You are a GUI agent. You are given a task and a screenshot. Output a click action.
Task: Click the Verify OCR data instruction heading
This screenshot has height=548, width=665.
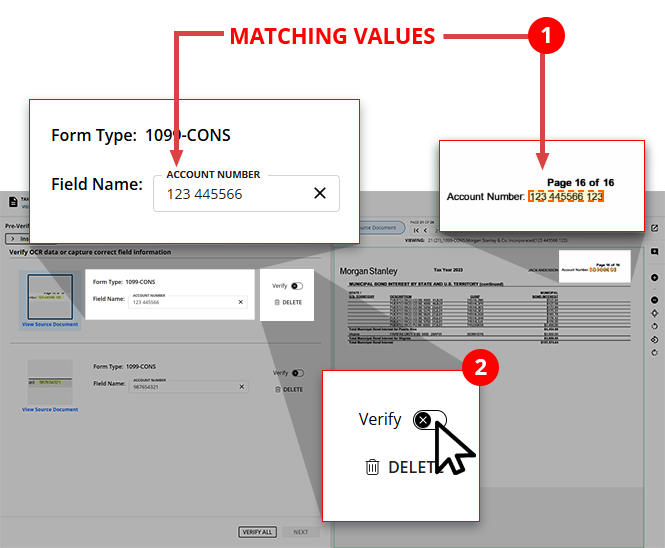point(90,252)
